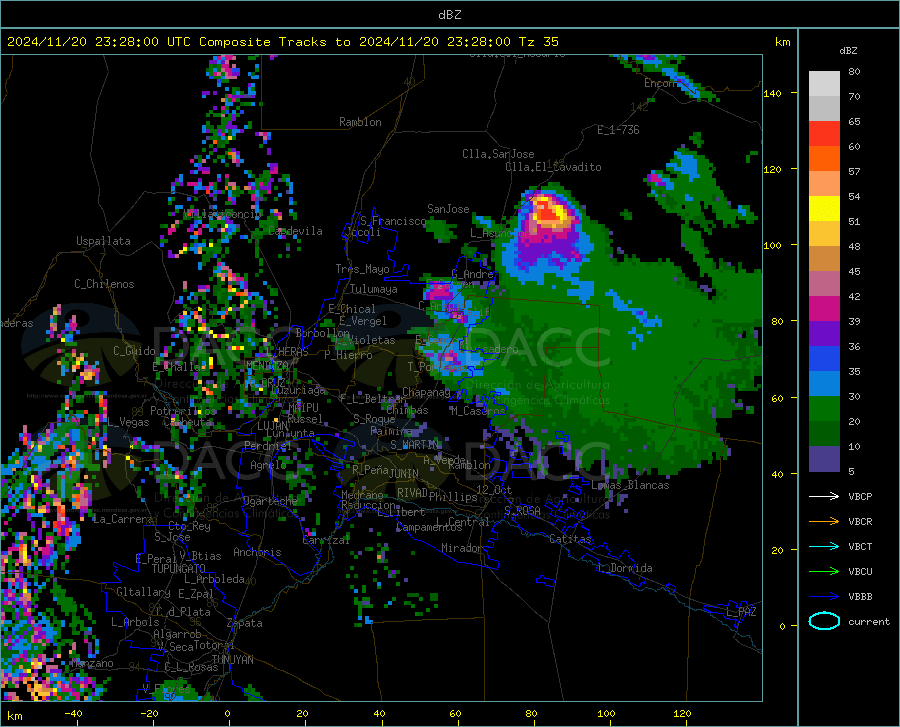
Task: Click the 'Clla.SanJose' place label
Action: [x=498, y=154]
